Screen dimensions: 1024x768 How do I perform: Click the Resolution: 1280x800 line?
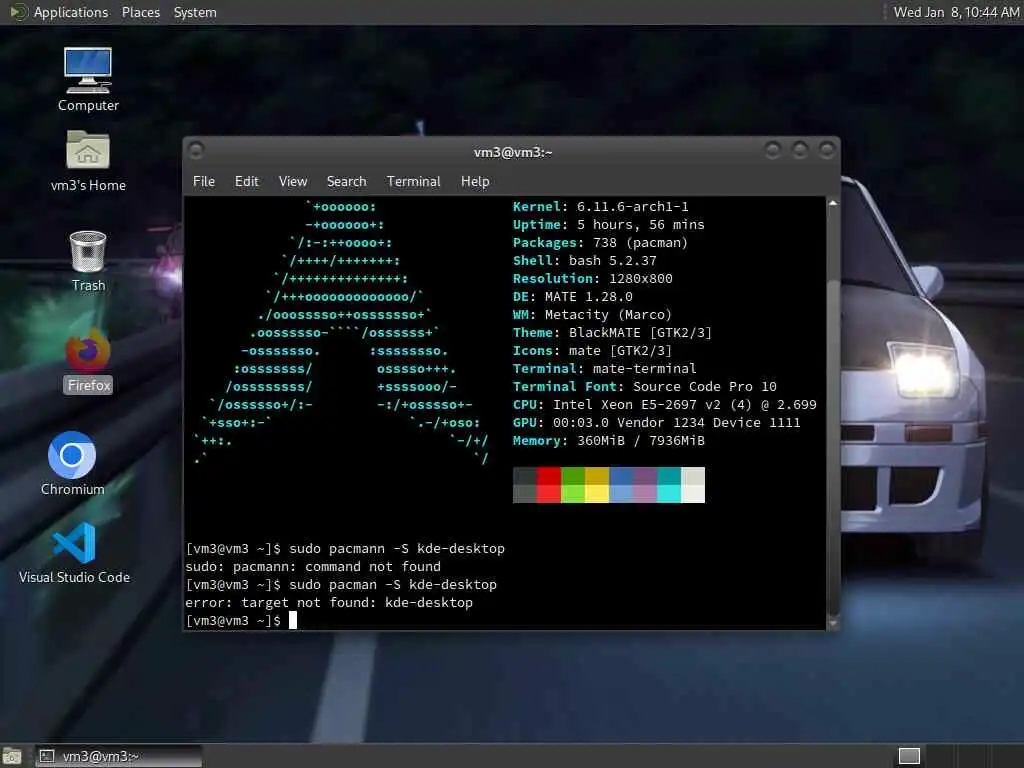(x=592, y=278)
